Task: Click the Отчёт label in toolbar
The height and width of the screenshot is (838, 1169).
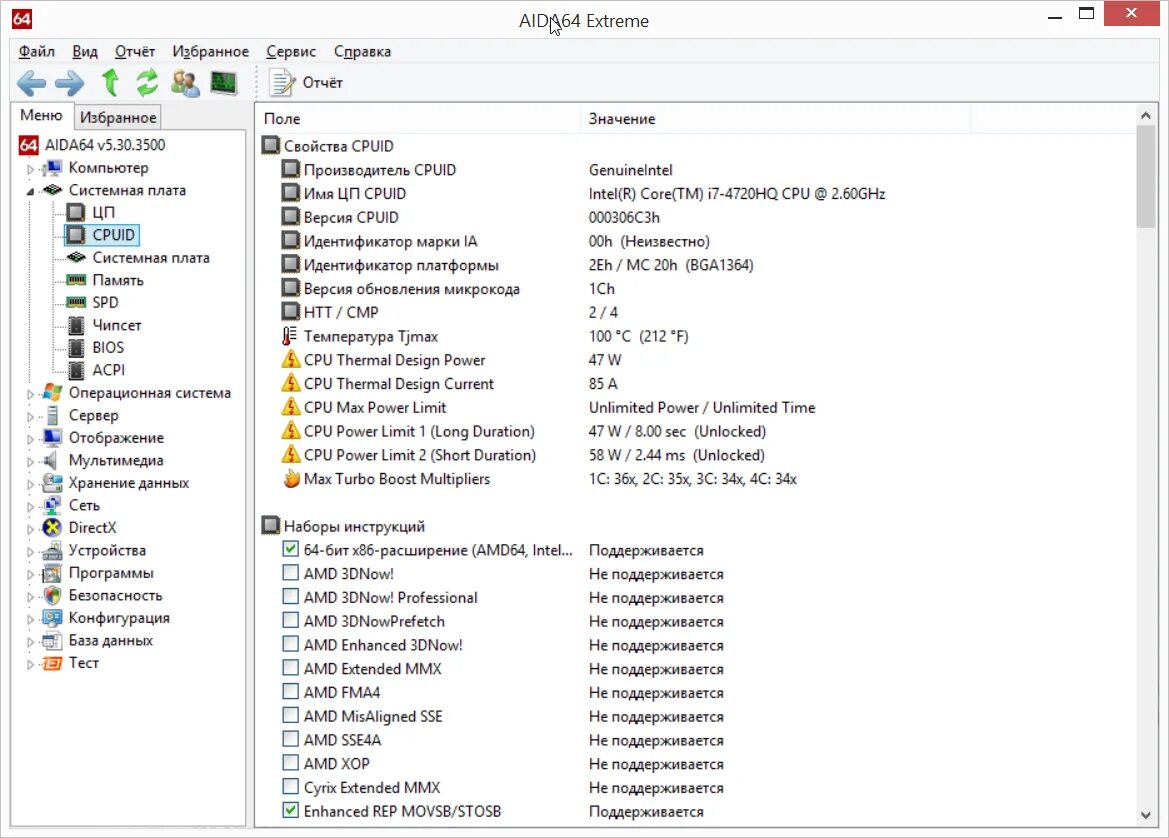Action: 323,83
